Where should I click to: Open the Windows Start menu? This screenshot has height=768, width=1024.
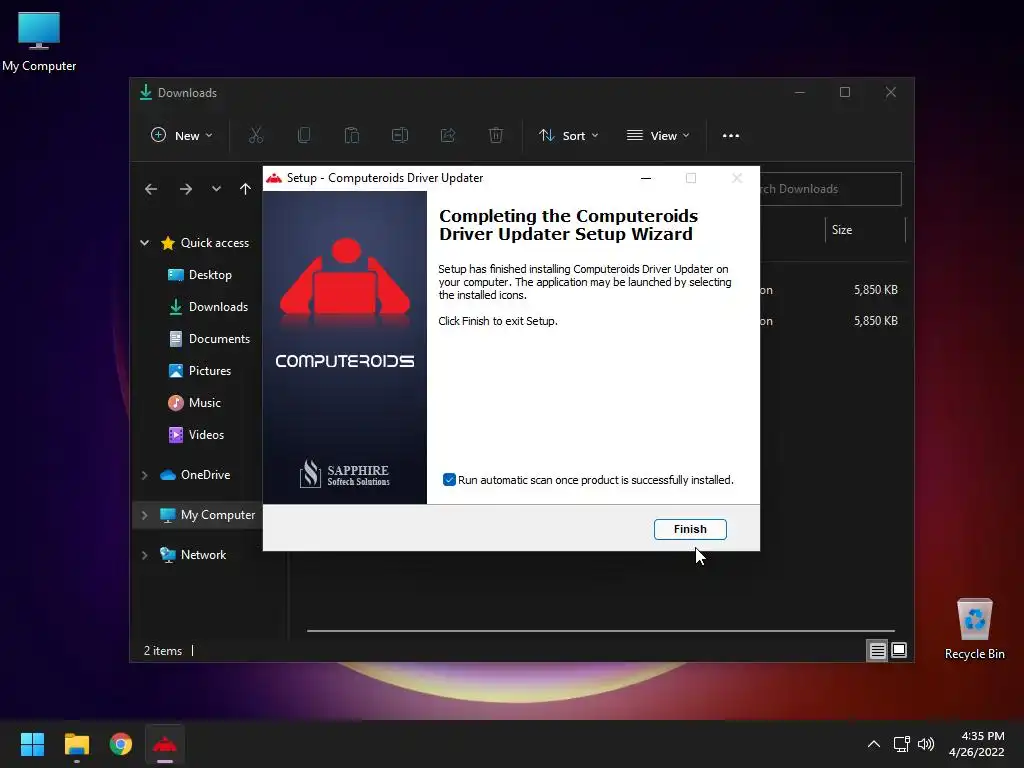tap(32, 744)
